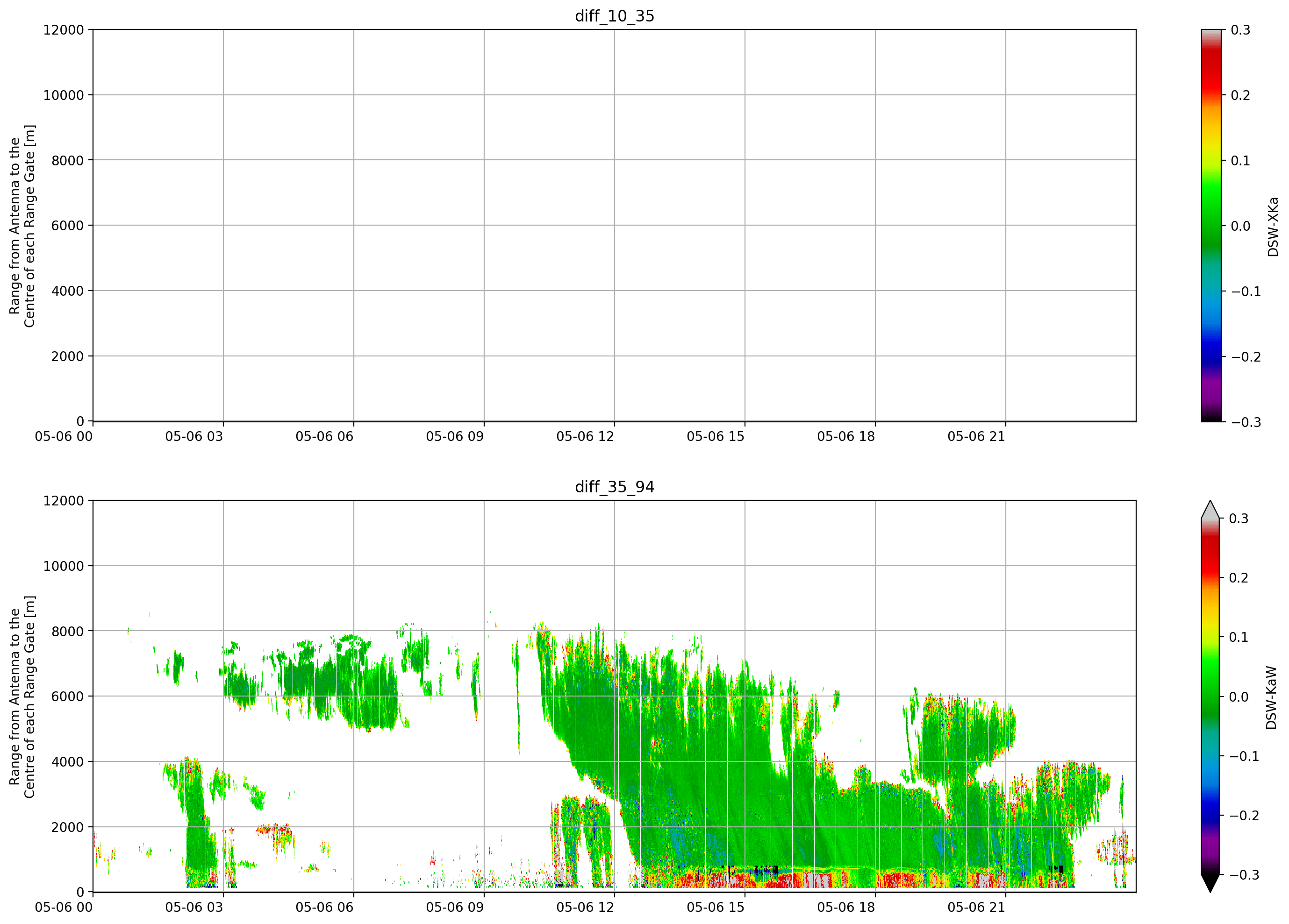The image size is (1289, 924).
Task: Click '05-06 21' x-tick under diff_35_94 plot
Action: coord(976,907)
